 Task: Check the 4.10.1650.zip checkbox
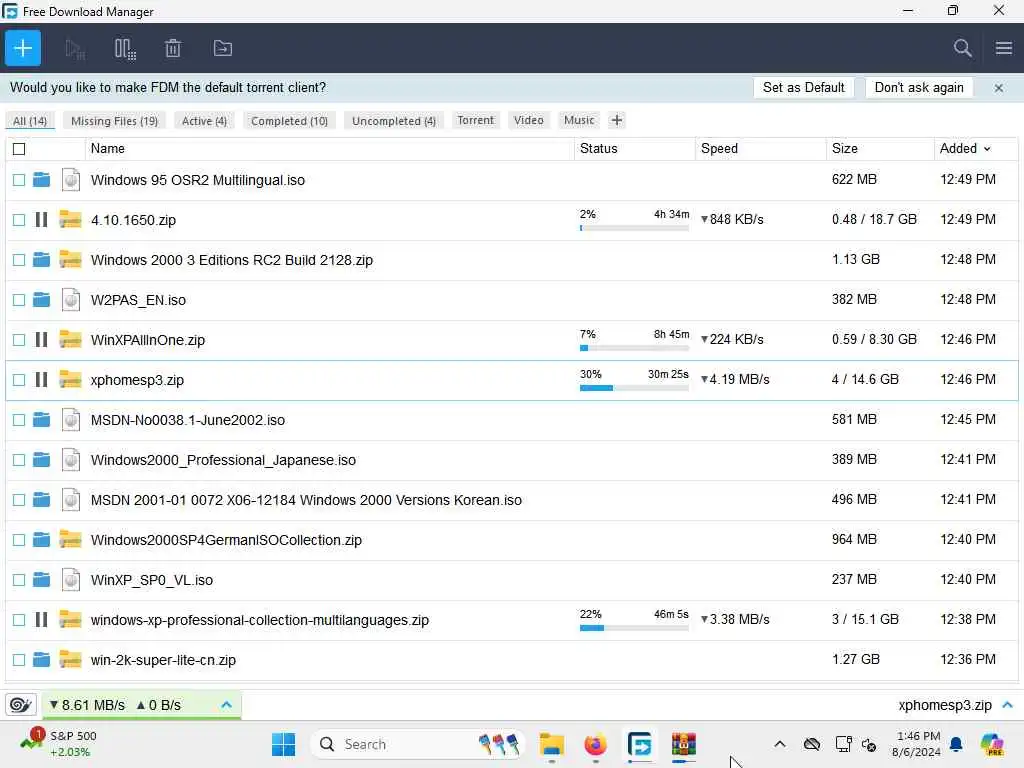click(x=19, y=219)
